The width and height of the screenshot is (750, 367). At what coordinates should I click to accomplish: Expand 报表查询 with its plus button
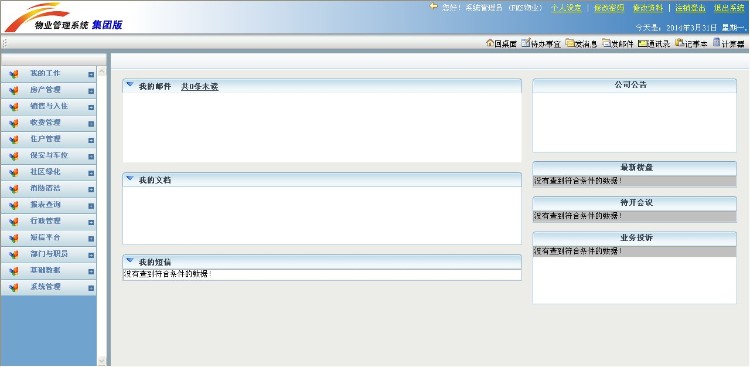click(x=91, y=206)
